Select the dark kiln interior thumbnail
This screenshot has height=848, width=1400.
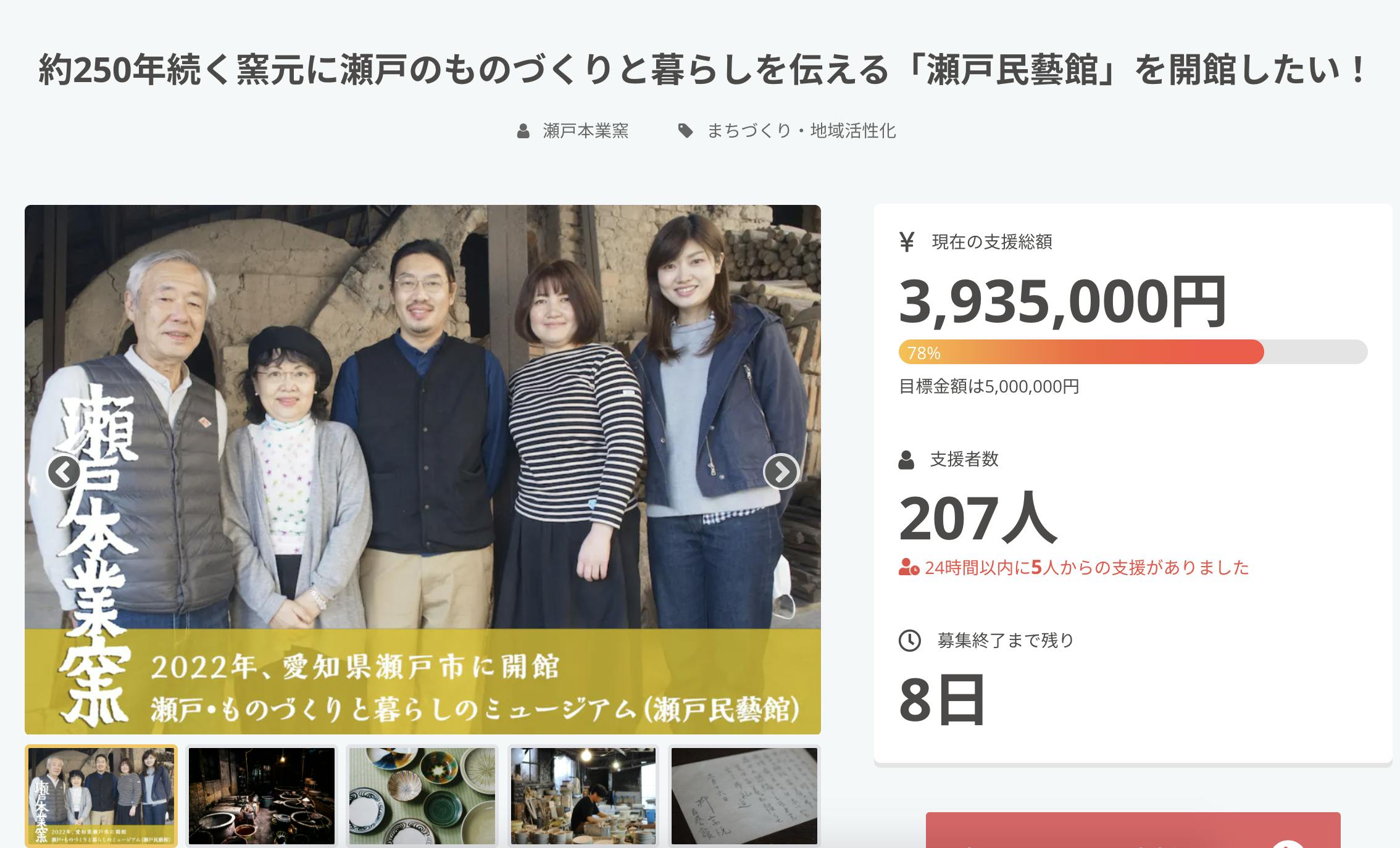(262, 796)
